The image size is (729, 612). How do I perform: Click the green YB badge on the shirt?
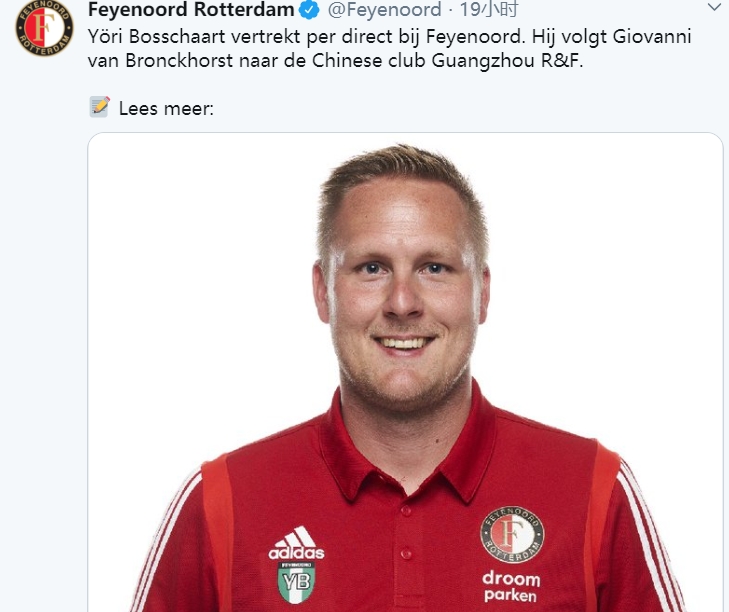(296, 582)
